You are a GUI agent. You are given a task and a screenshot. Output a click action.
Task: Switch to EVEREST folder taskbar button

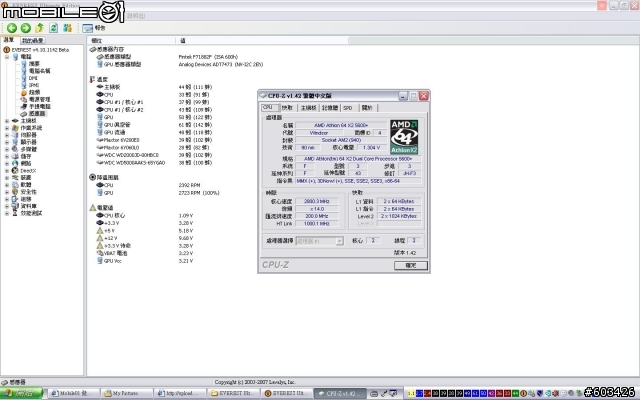coord(233,393)
